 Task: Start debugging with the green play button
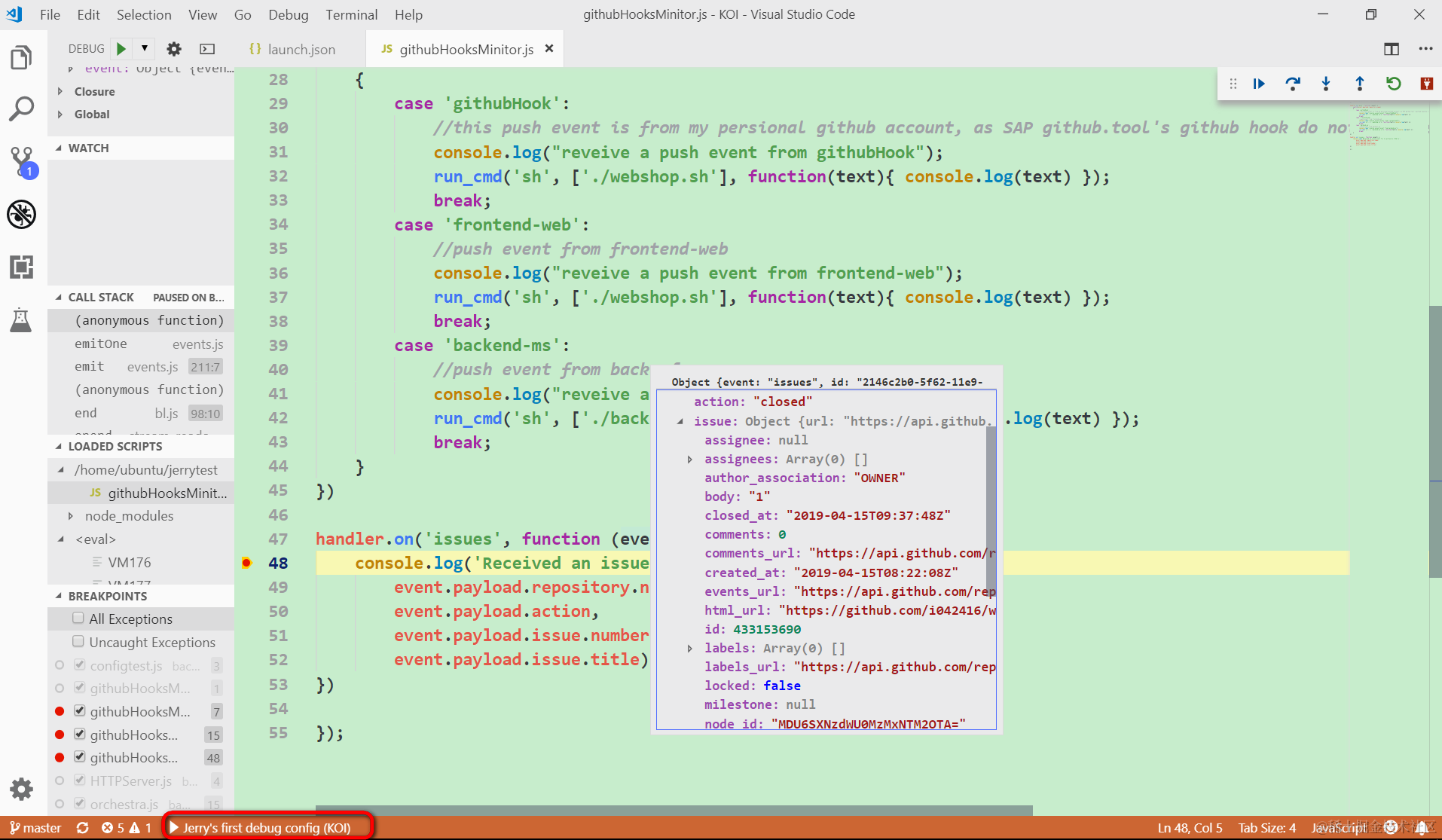pos(121,49)
